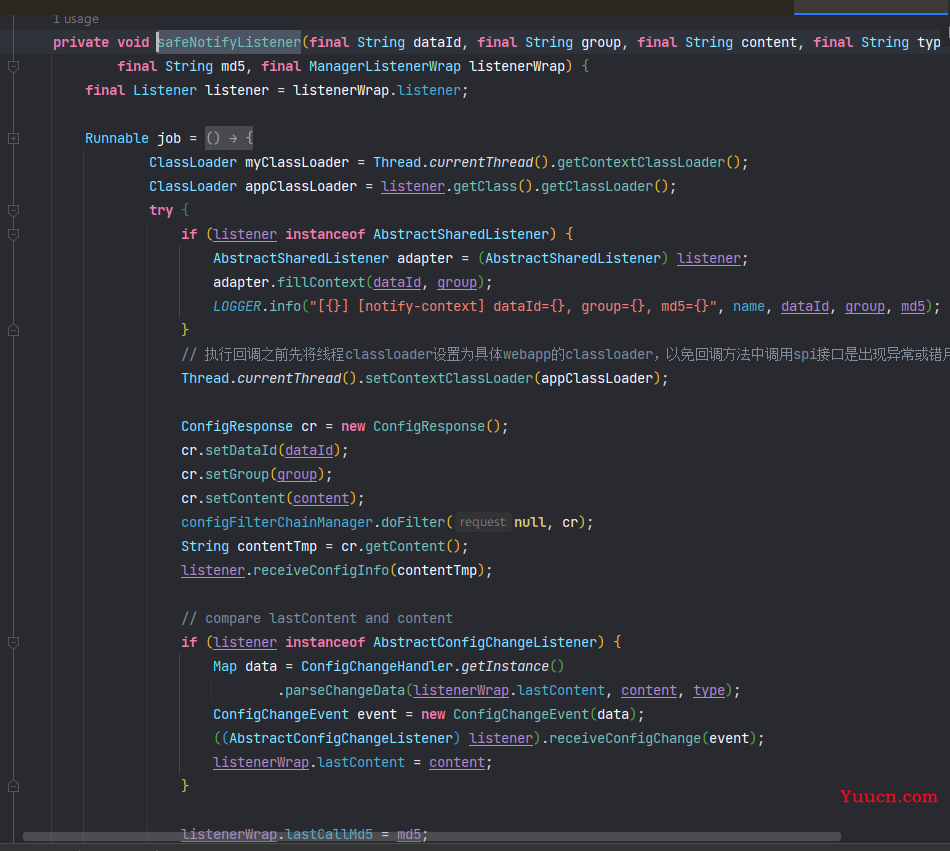Click the ConfigChangeHandler class name
The height and width of the screenshot is (851, 950).
(x=377, y=666)
